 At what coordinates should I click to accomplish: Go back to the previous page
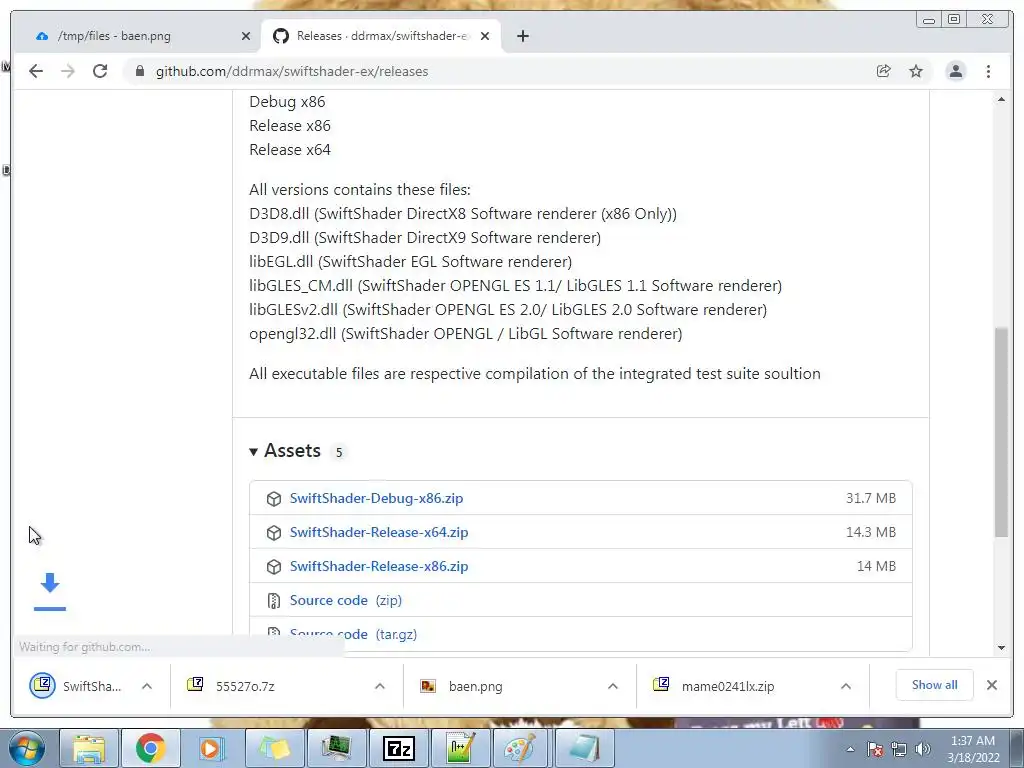36,71
